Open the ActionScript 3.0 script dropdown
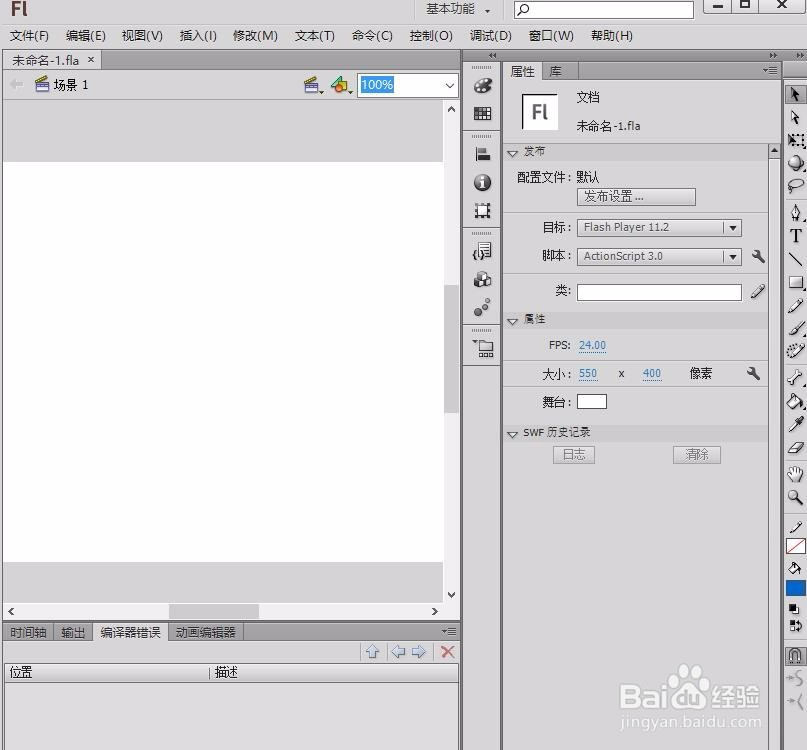 [659, 256]
